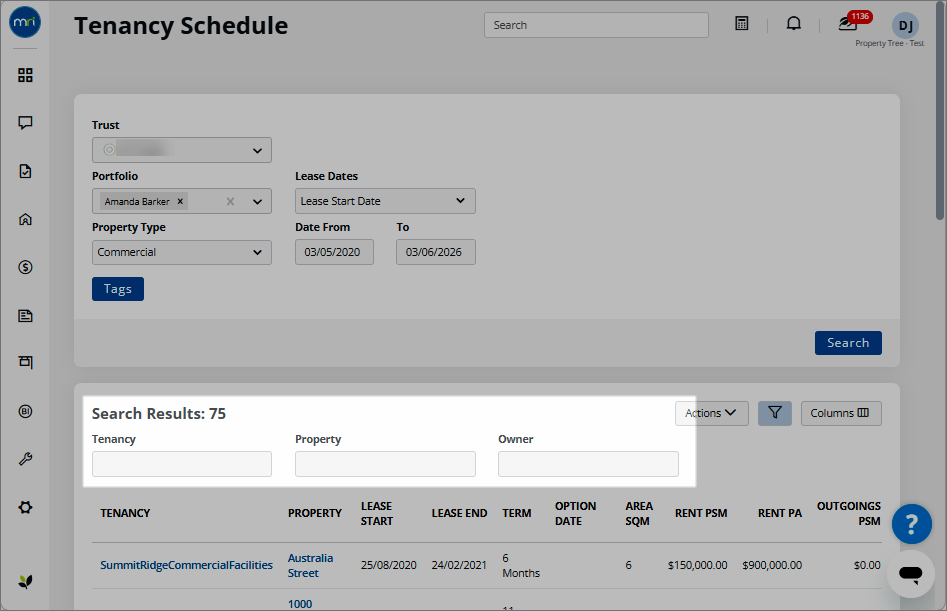
Task: Sort by the RENT PSM column header
Action: 701,513
